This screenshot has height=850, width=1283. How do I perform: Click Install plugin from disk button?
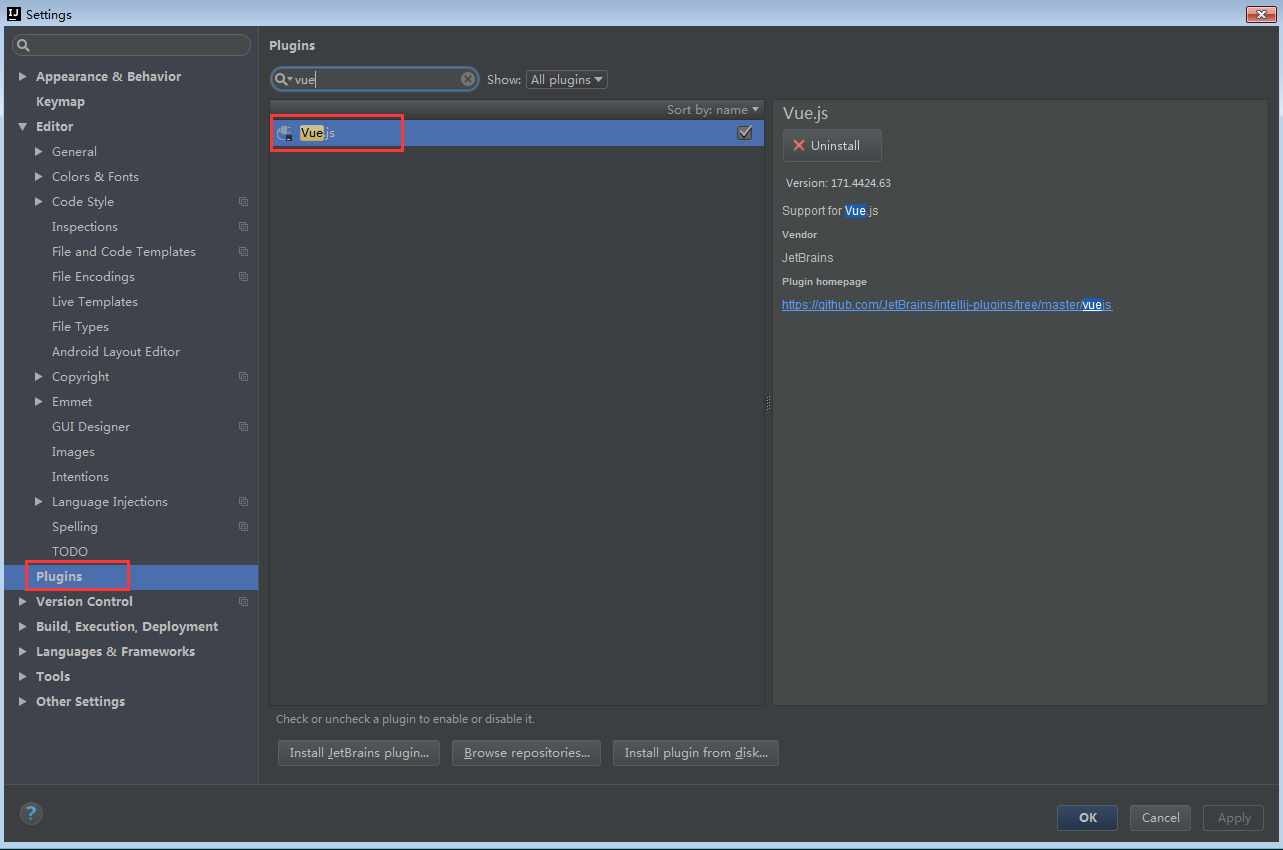(696, 753)
